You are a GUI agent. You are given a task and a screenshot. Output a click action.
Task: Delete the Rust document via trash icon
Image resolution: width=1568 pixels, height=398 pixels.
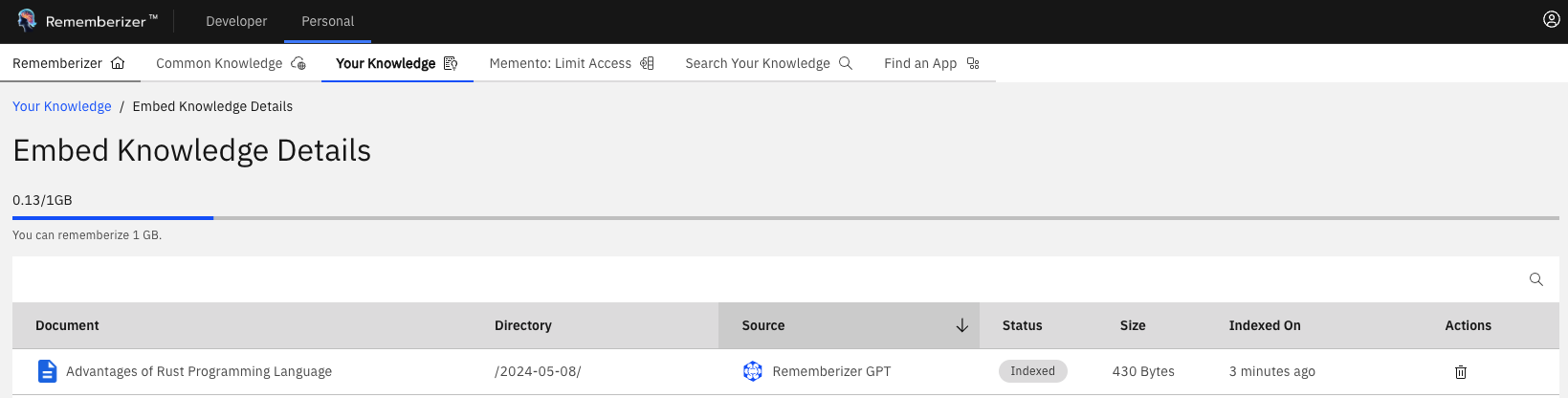[1460, 372]
